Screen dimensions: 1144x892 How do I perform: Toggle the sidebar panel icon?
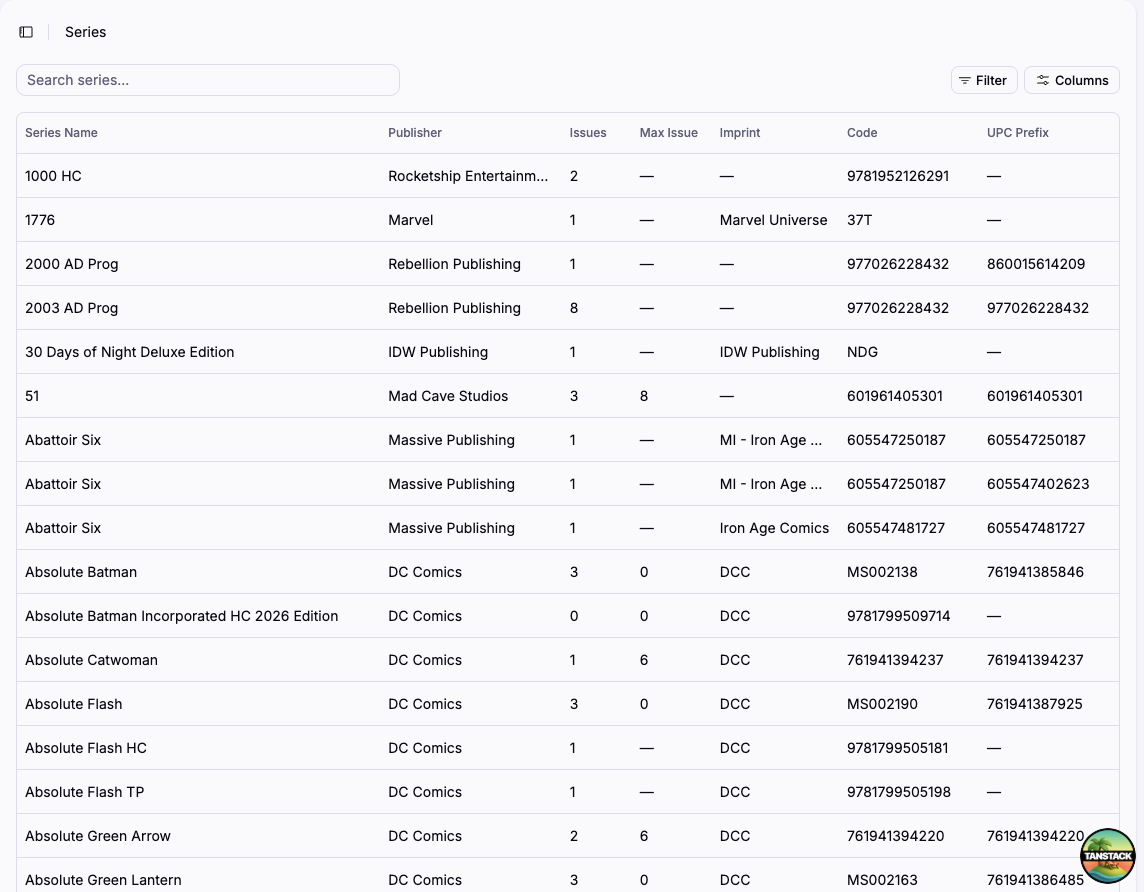[x=26, y=32]
